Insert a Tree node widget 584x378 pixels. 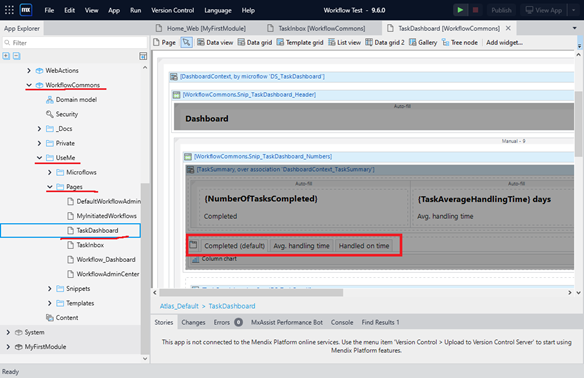click(x=460, y=42)
